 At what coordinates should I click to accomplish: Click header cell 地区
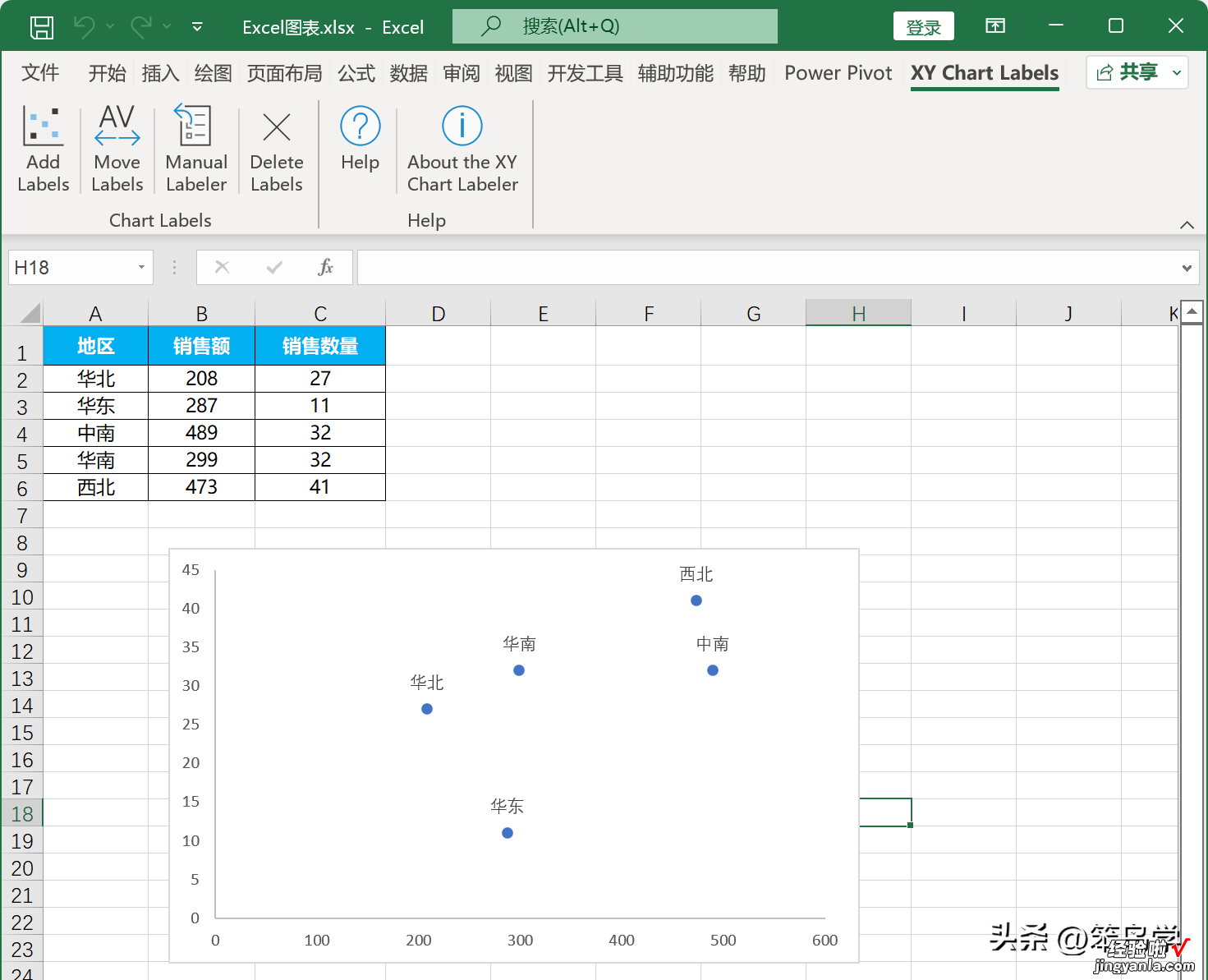click(x=95, y=346)
